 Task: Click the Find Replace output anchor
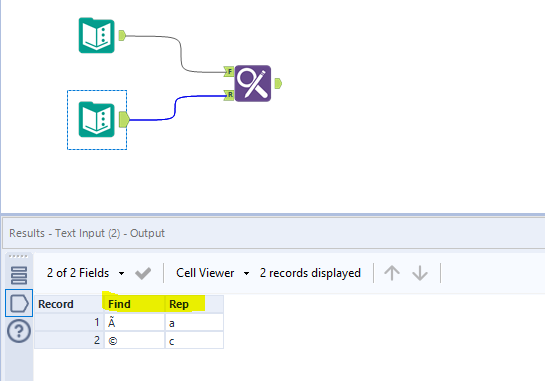(x=278, y=83)
